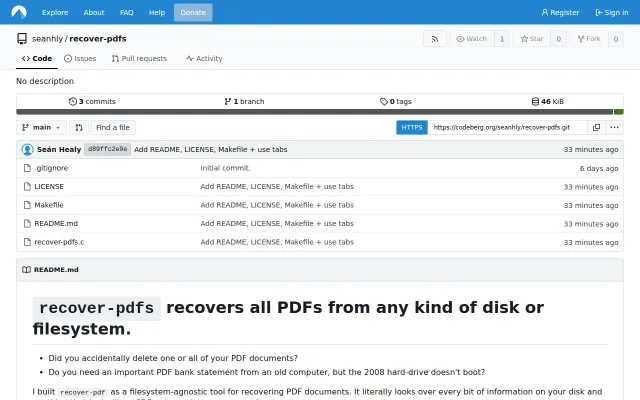Open the Issues tab
Image resolution: width=640 pixels, height=400 pixels.
pos(80,58)
